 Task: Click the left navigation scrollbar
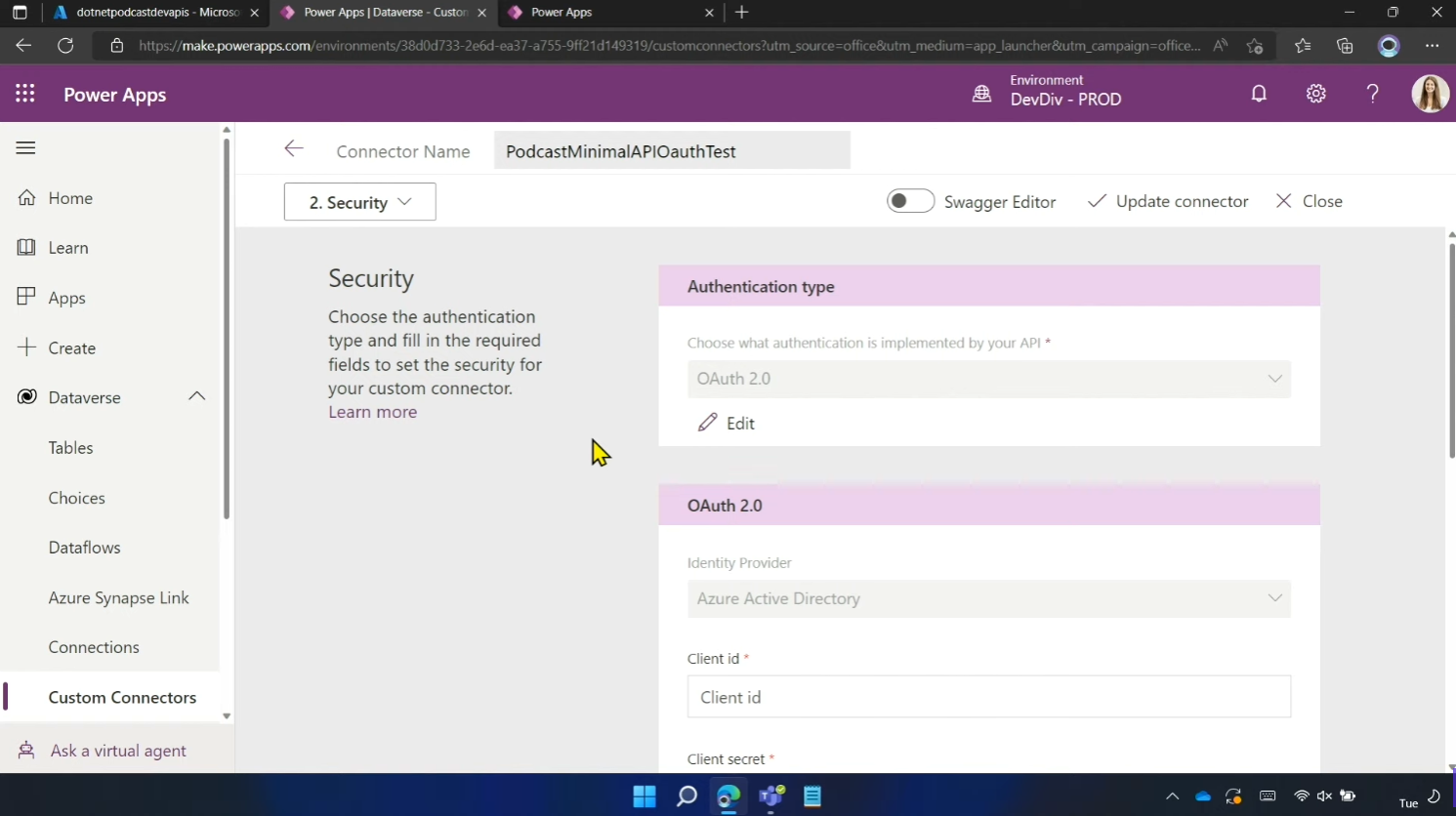(x=227, y=328)
